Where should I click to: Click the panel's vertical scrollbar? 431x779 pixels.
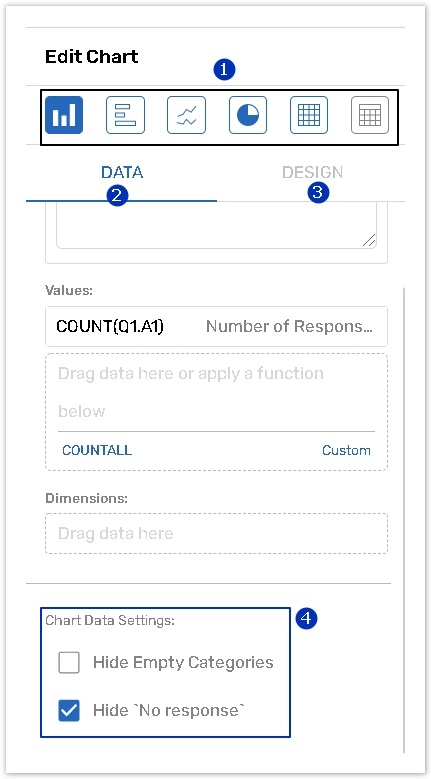[404, 519]
